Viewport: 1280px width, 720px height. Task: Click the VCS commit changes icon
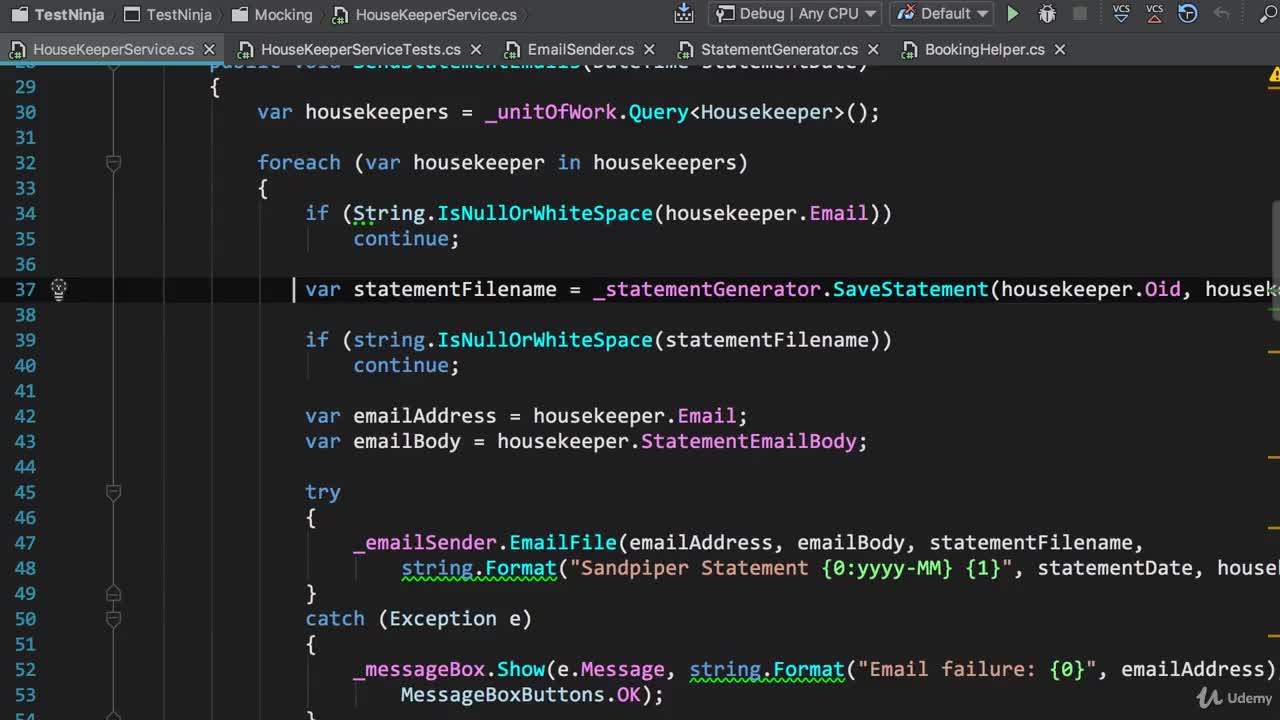(1154, 14)
